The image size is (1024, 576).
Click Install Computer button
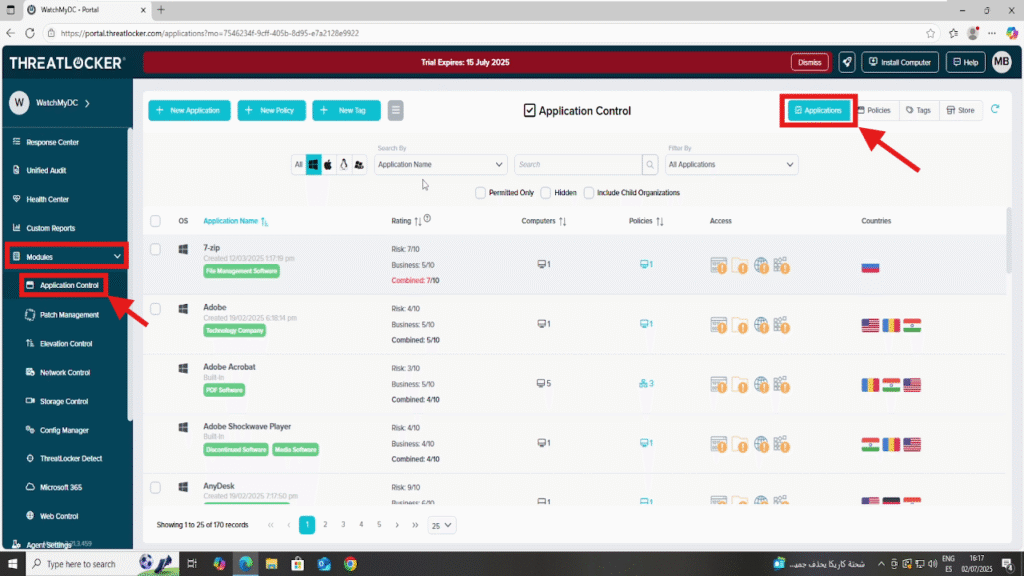[900, 62]
